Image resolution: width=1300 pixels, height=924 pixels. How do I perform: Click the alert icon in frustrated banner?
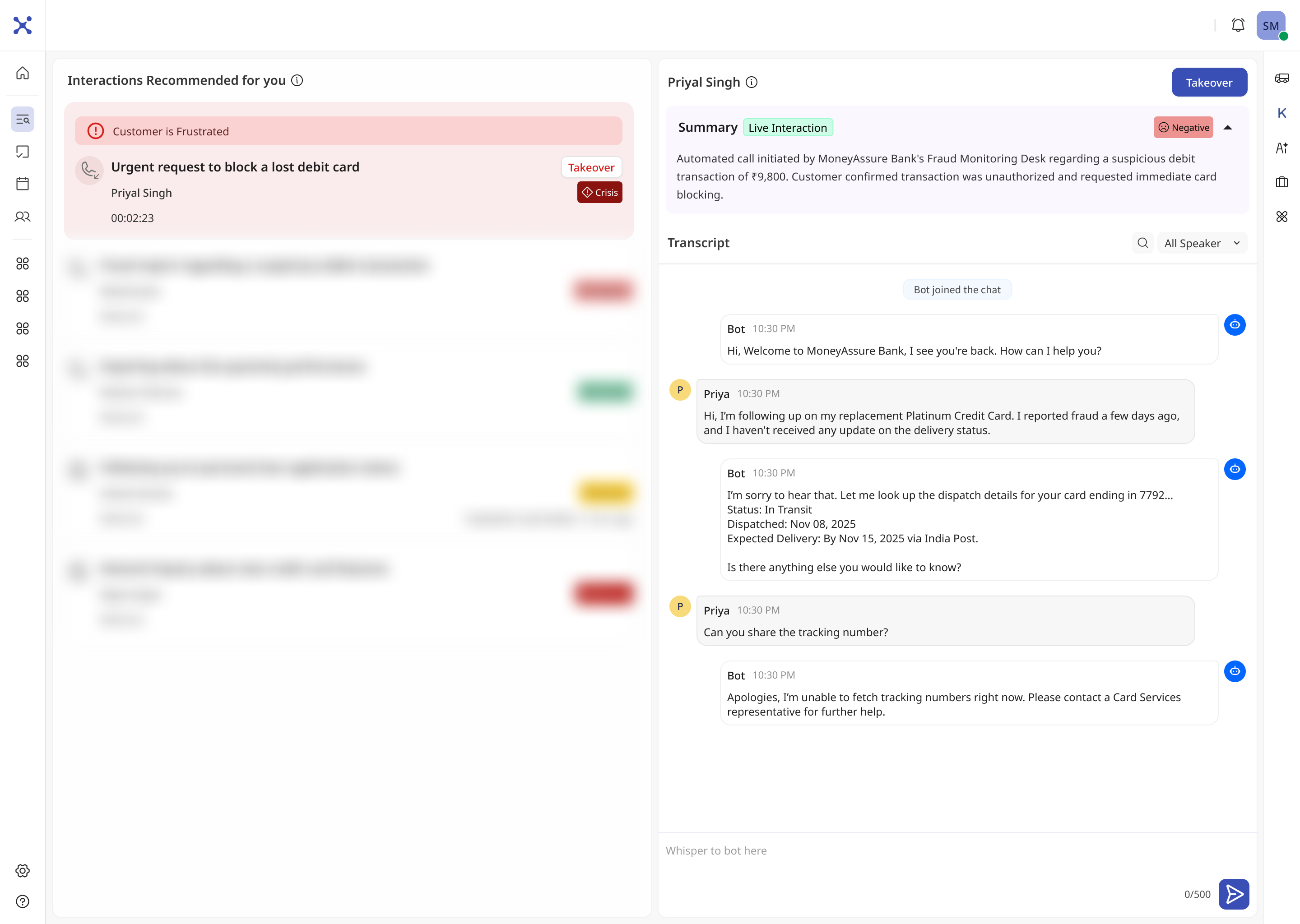[x=96, y=131]
